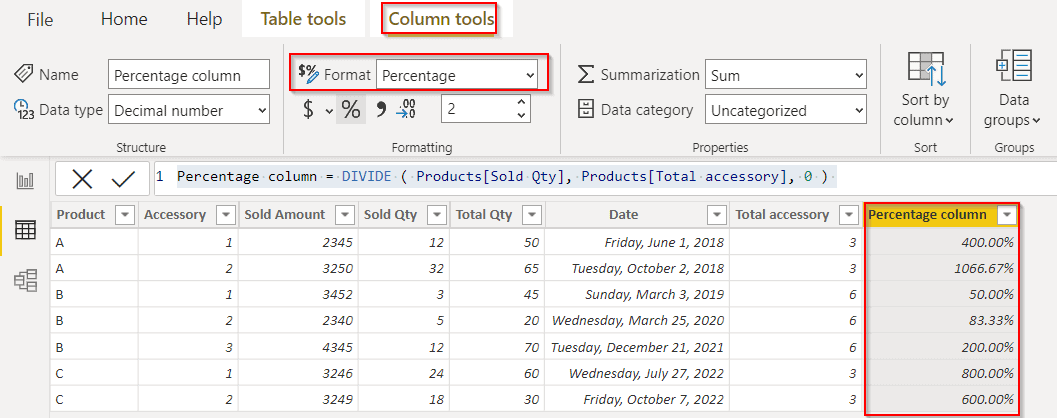1057x418 pixels.
Task: Cancel the formula with X button
Action: pyautogui.click(x=83, y=179)
